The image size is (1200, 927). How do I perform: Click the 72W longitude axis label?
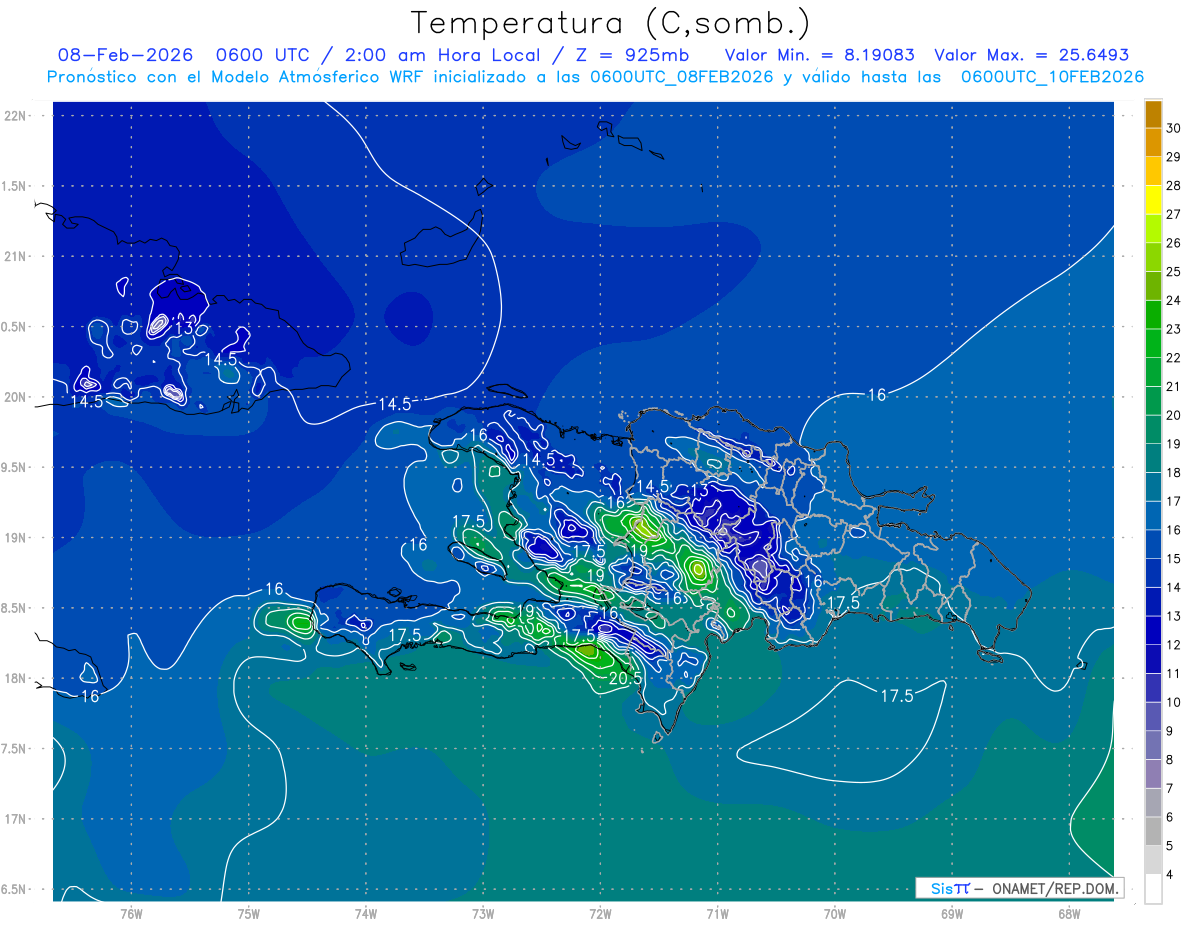600,913
